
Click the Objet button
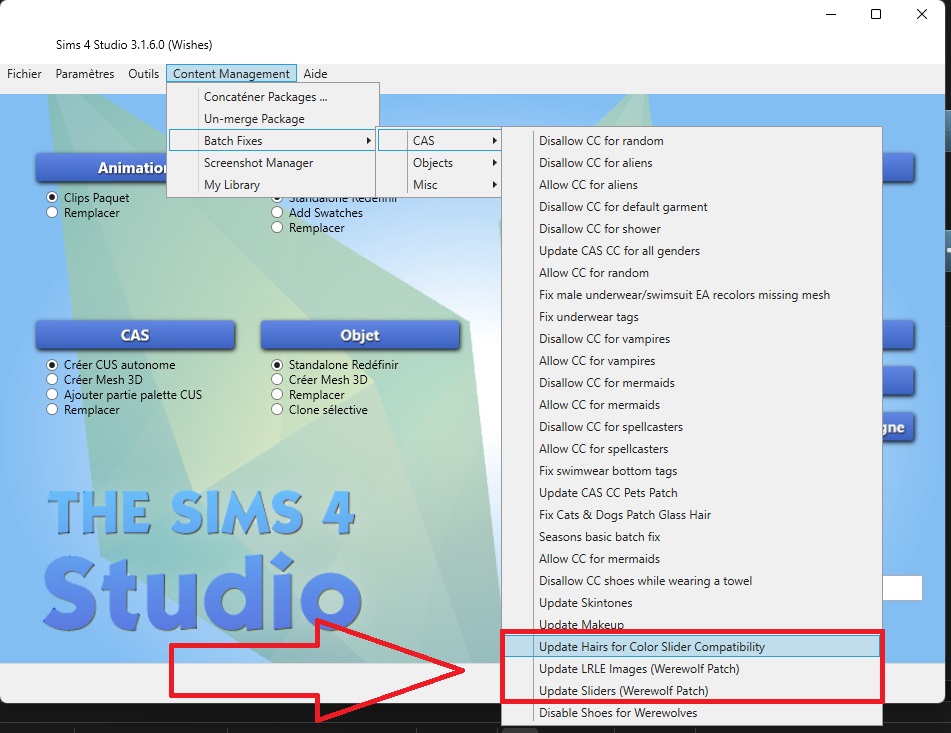click(x=360, y=335)
